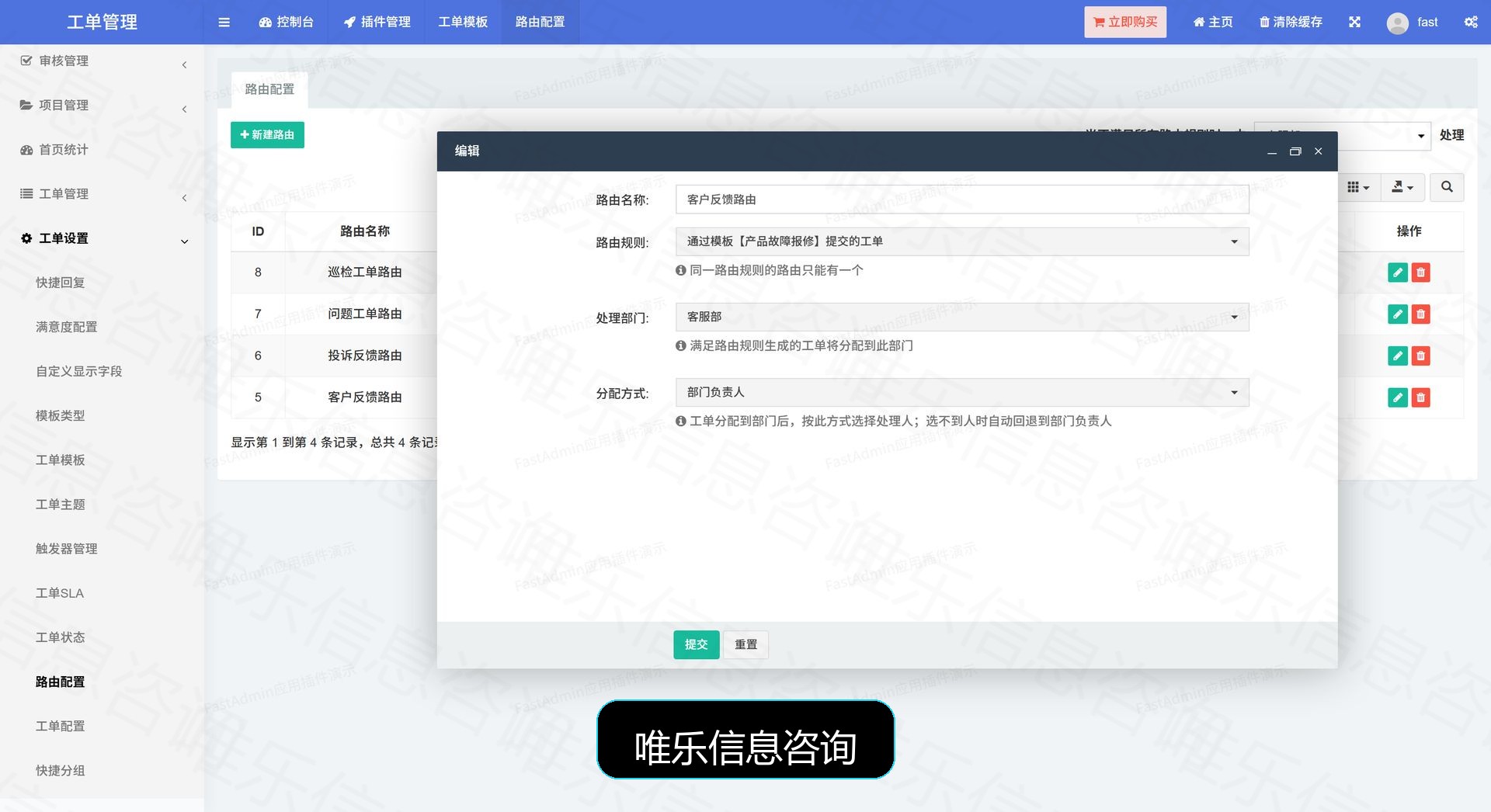Click the 立即购买 button
The width and height of the screenshot is (1491, 812).
1125,22
